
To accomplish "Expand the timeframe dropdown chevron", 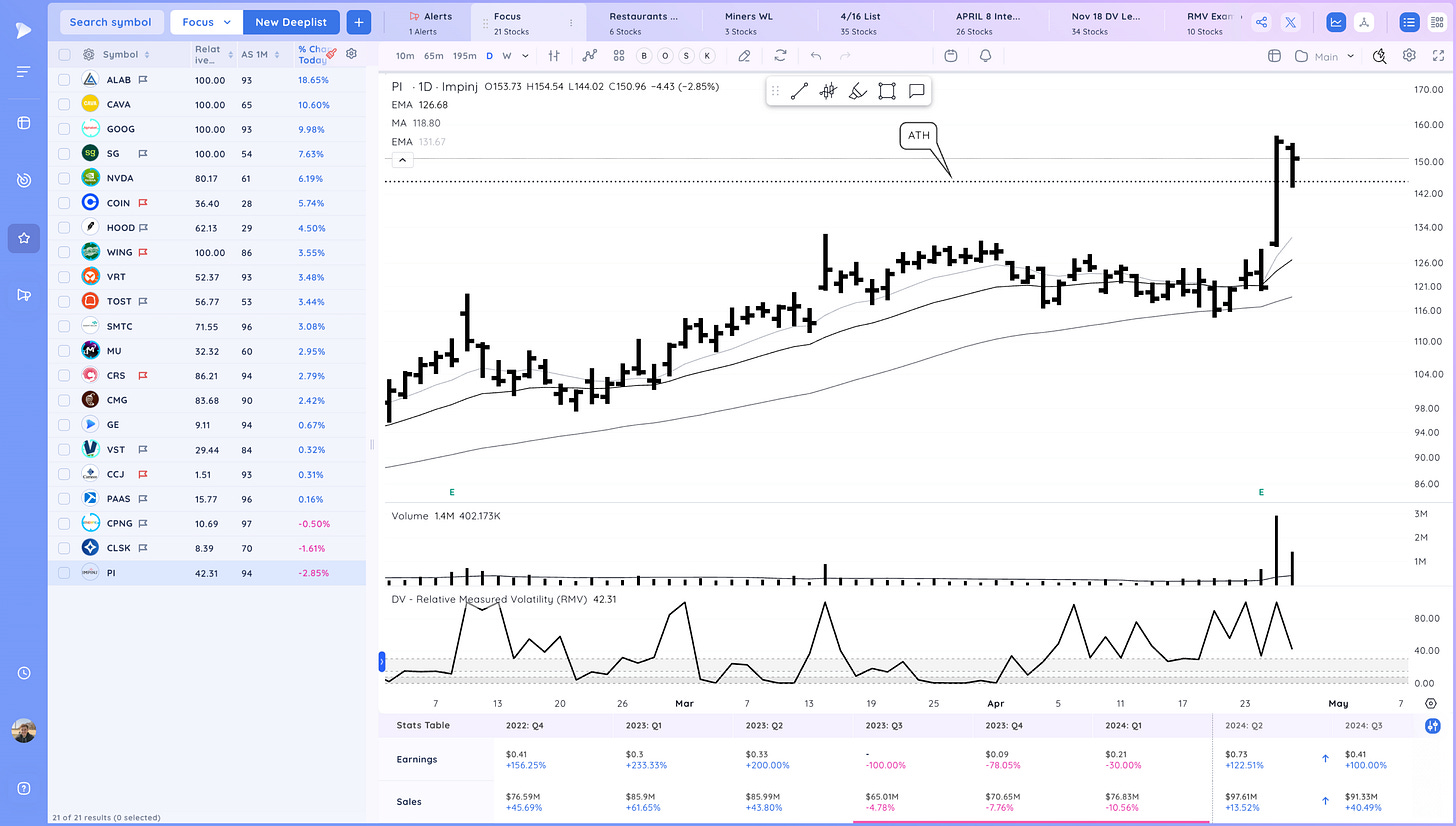I will click(526, 56).
